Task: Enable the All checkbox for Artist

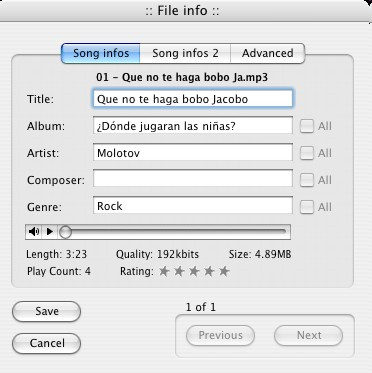Action: click(x=307, y=153)
